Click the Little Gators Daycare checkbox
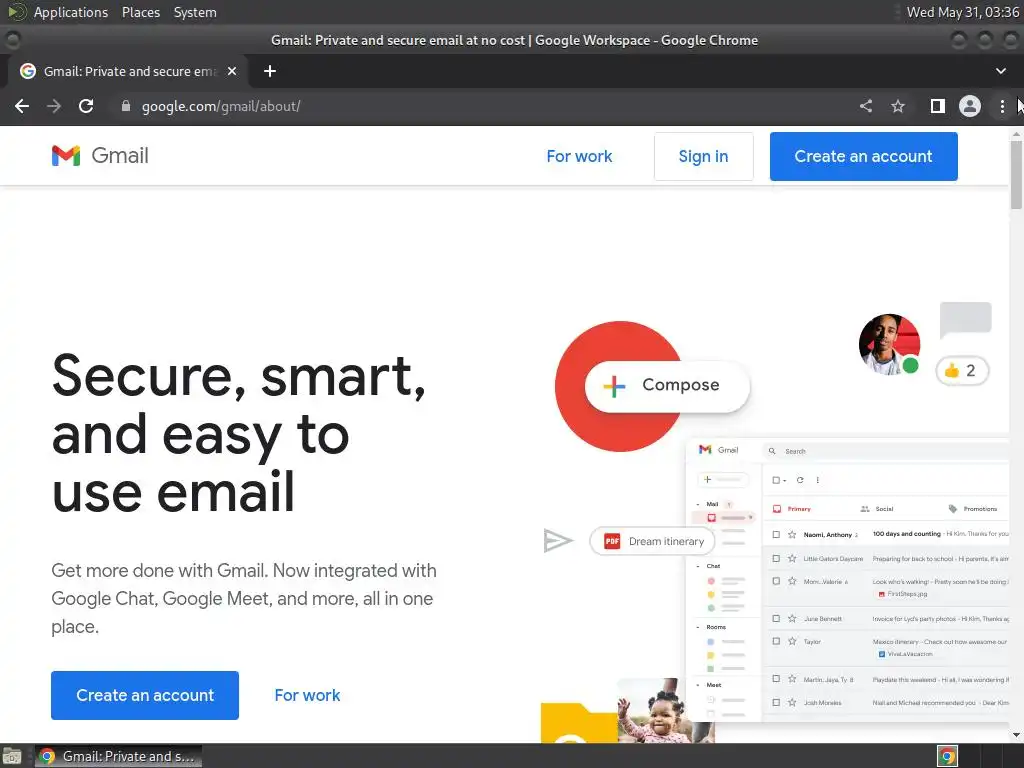Screen dimensions: 1024x768 [x=776, y=558]
